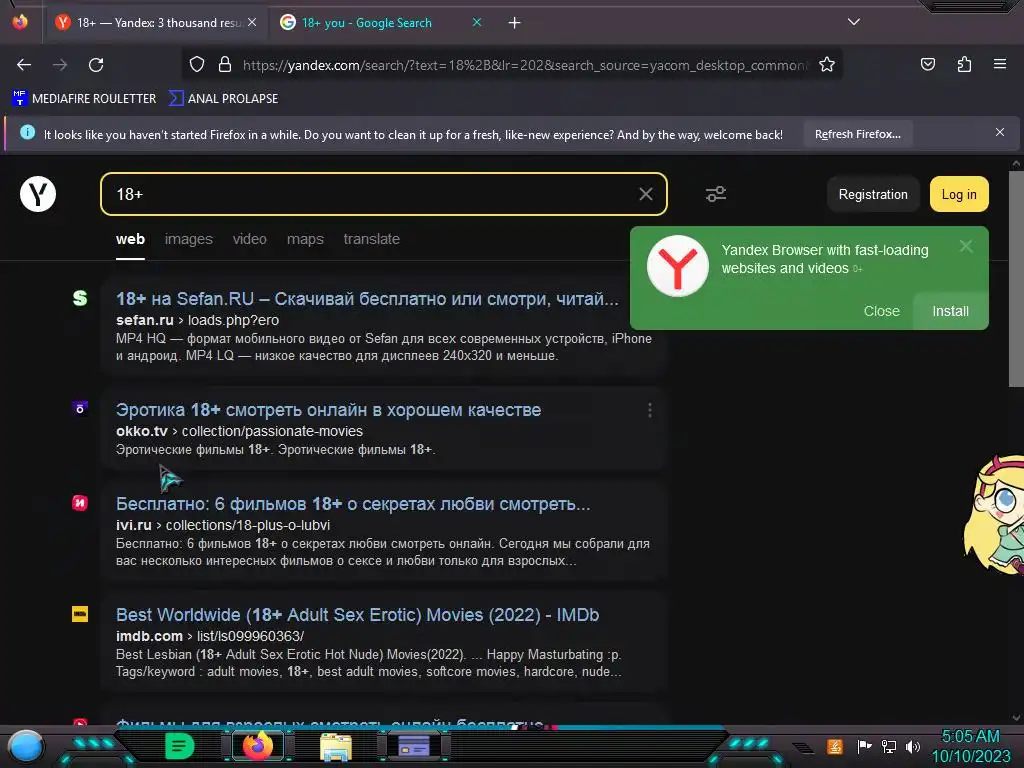Click the Yandex logo home icon
This screenshot has height=768, width=1024.
coord(38,194)
